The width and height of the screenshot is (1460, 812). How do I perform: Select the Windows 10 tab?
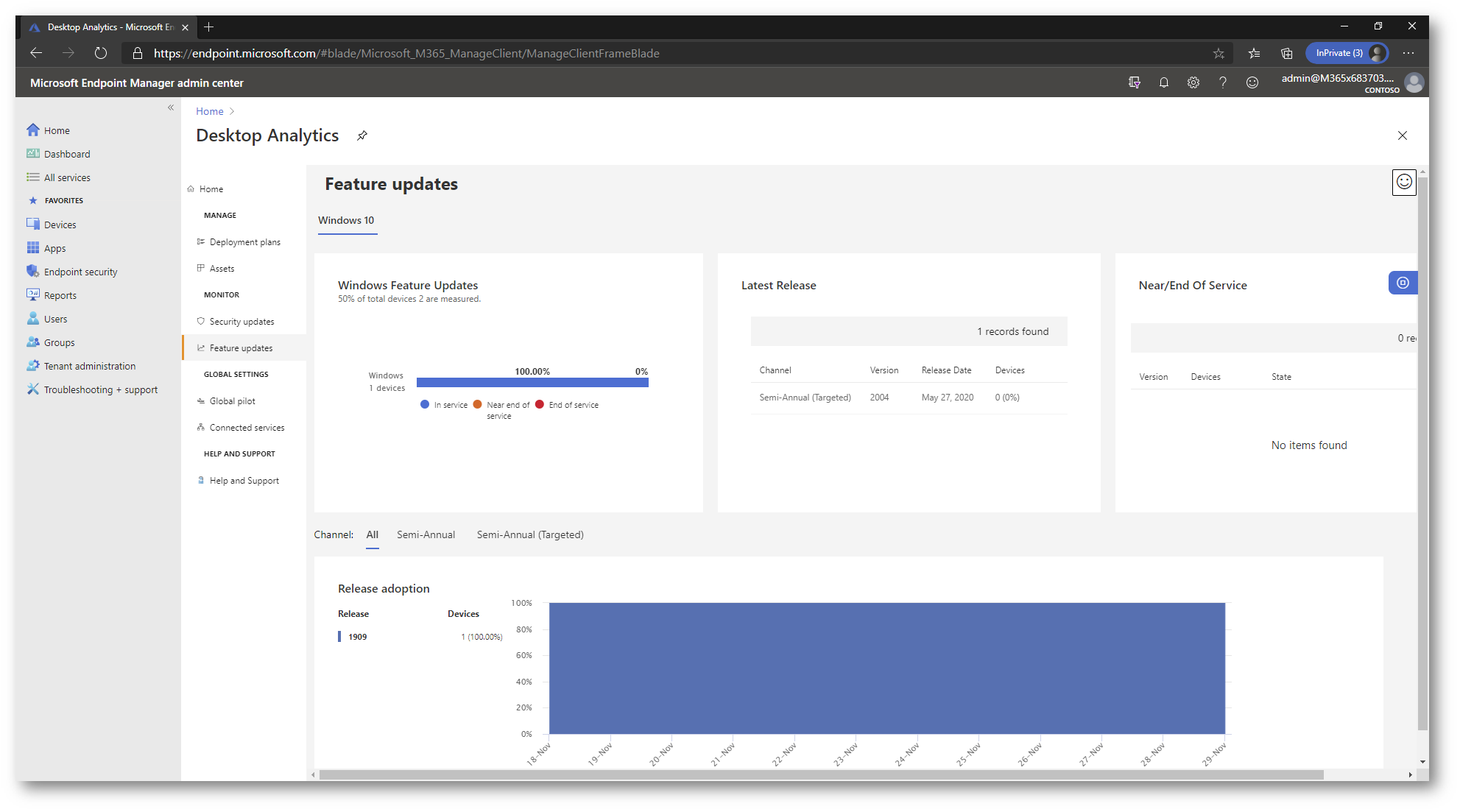(346, 220)
